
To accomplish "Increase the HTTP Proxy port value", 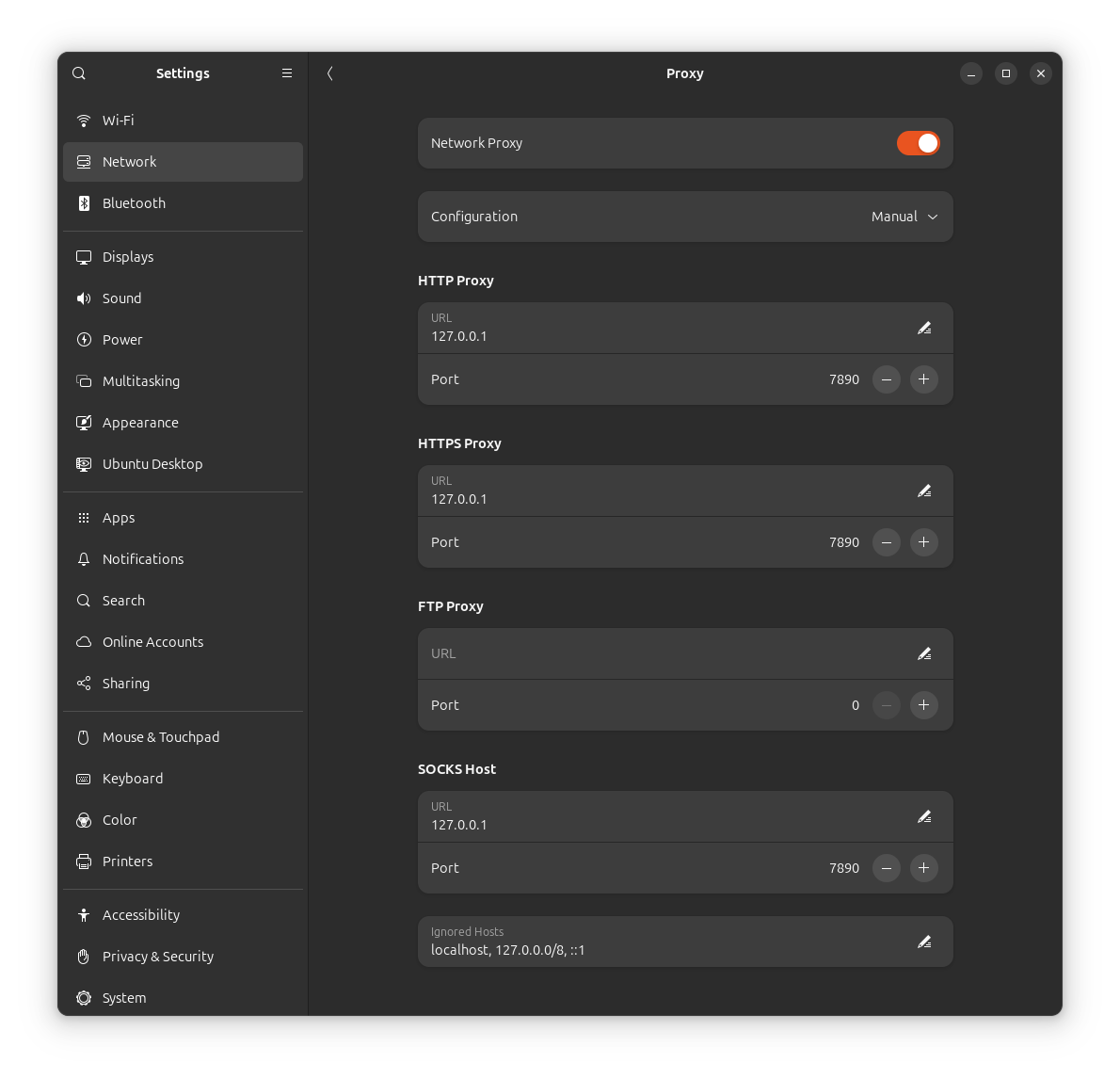I will point(923,379).
